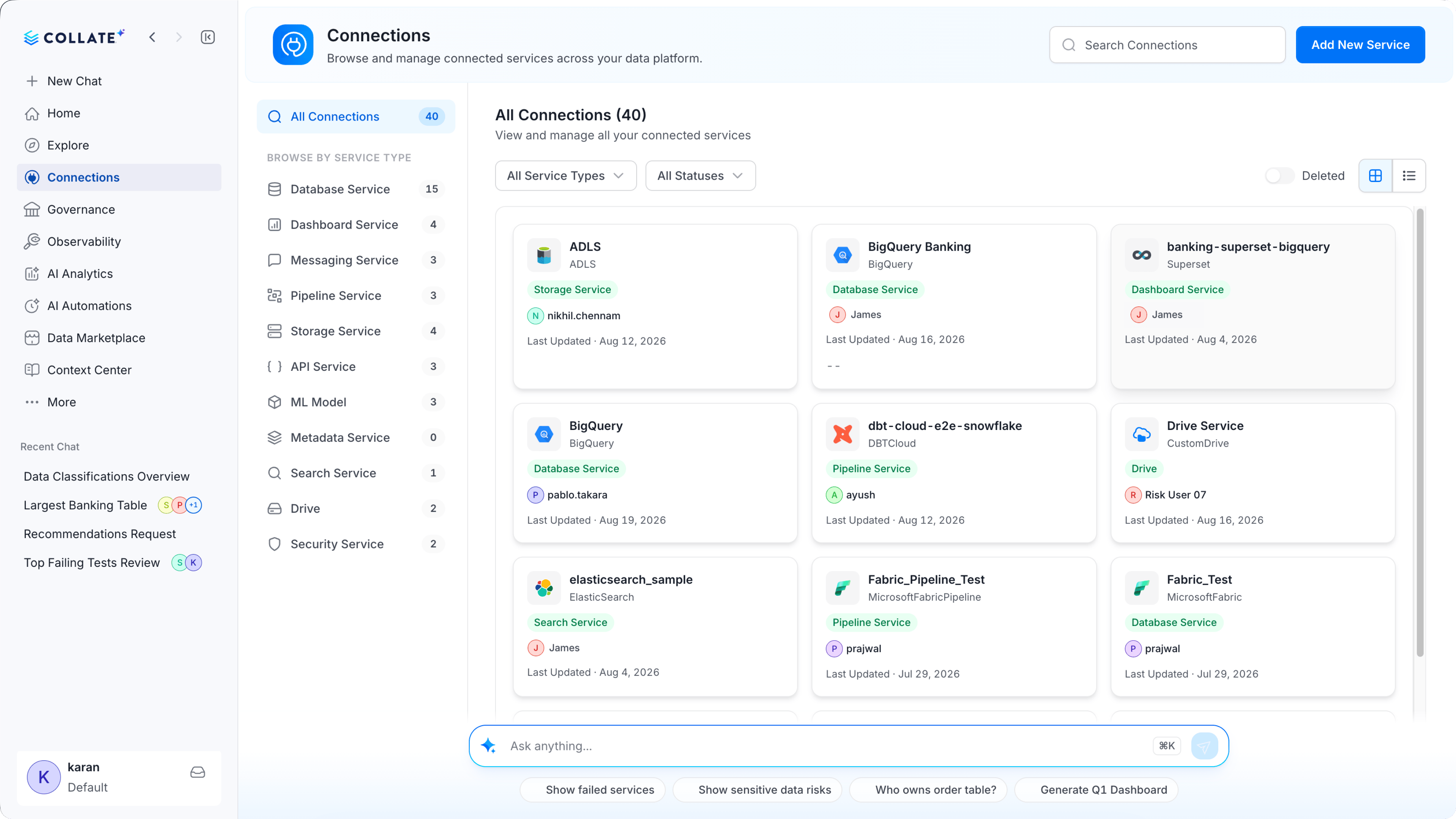1456x819 pixels.
Task: Filter by Dashboard Service
Action: click(x=356, y=224)
